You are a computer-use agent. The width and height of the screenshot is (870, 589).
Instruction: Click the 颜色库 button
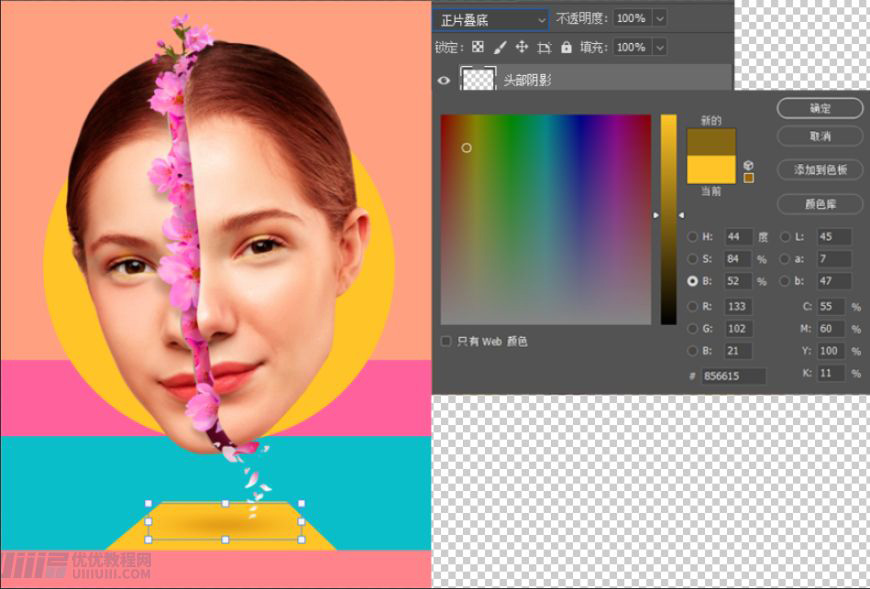point(818,204)
